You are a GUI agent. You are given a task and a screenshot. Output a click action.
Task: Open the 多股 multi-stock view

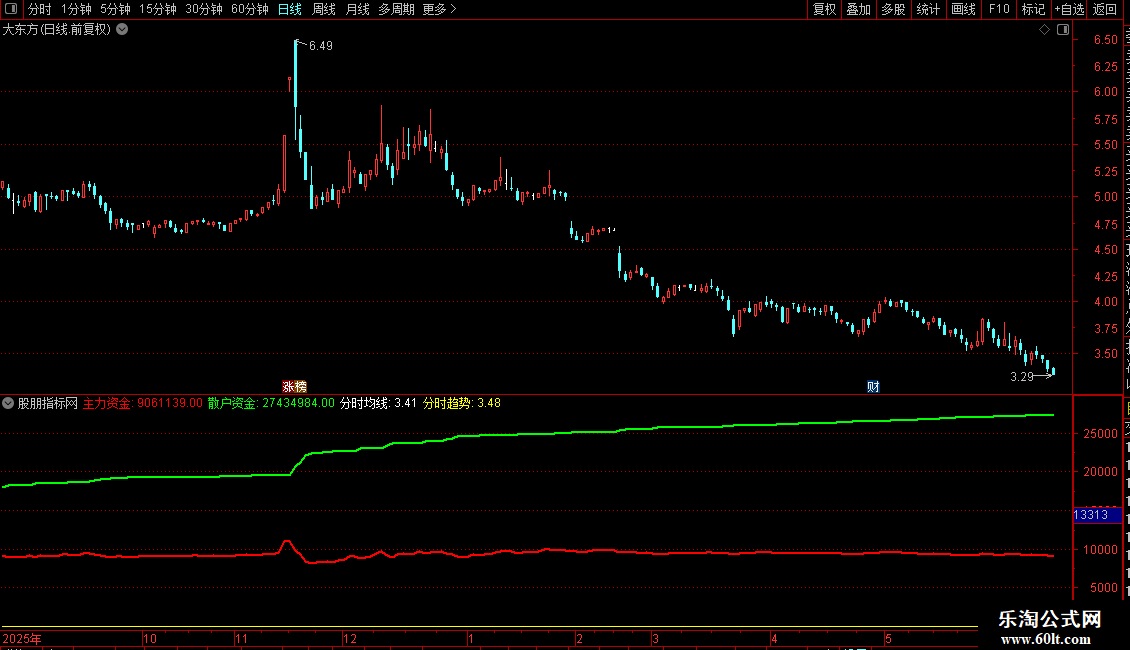tap(893, 9)
